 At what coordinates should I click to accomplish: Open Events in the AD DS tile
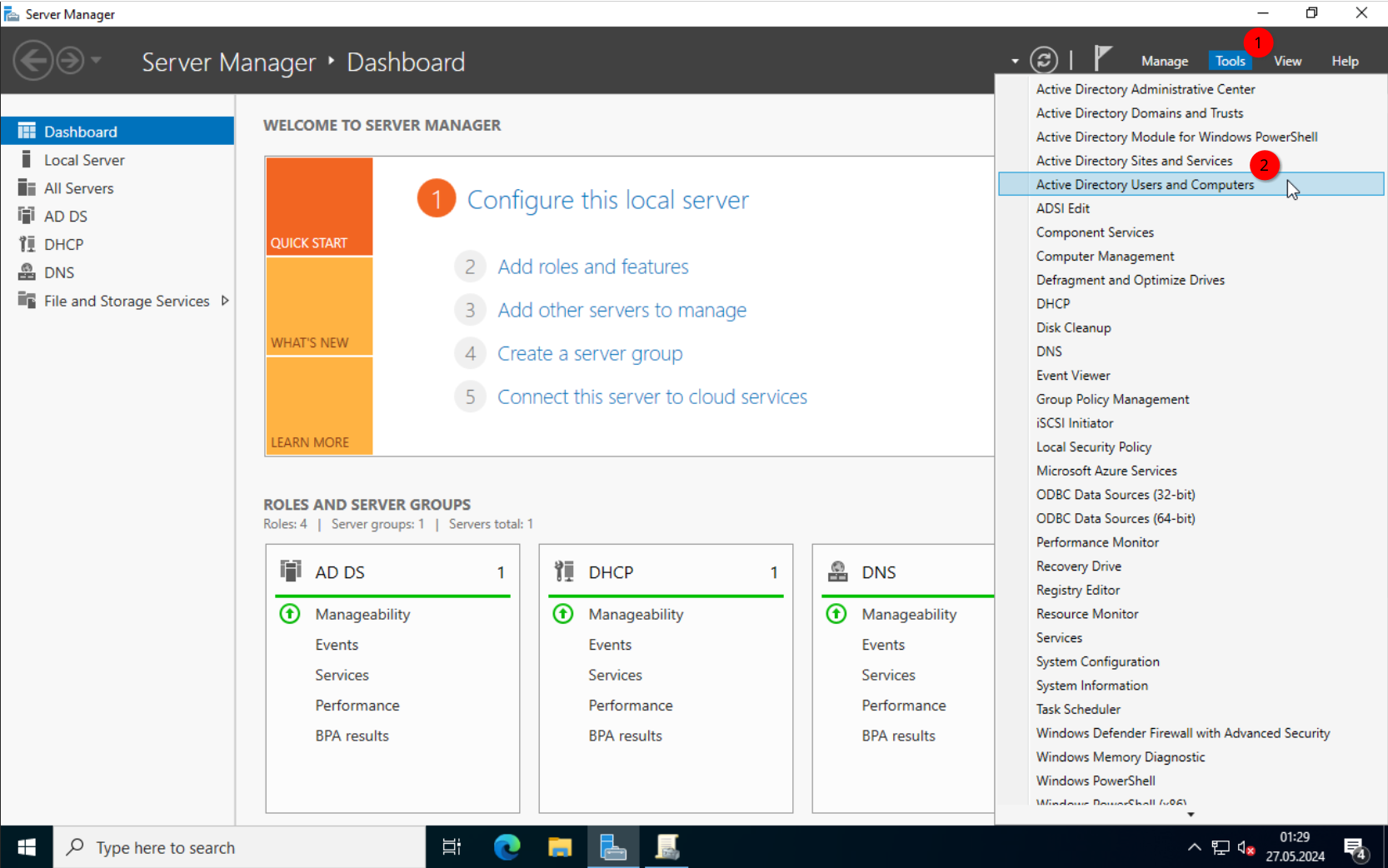[x=337, y=645]
